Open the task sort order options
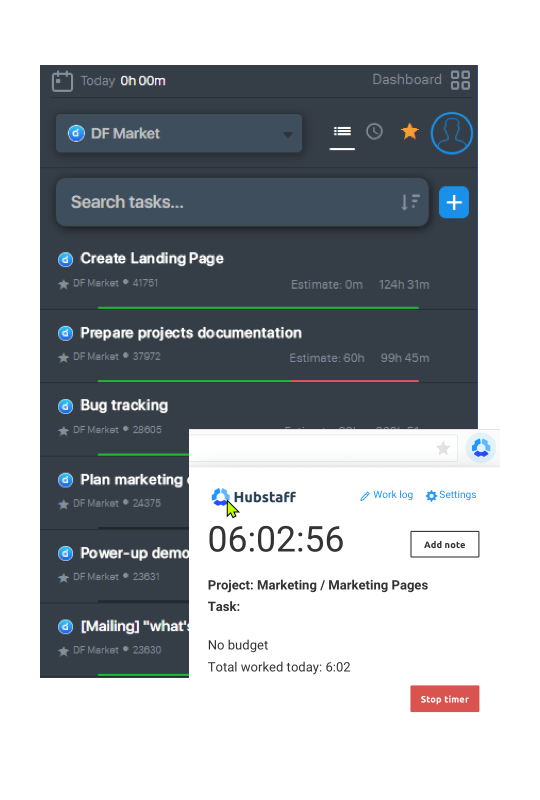This screenshot has height=800, width=540. [410, 202]
